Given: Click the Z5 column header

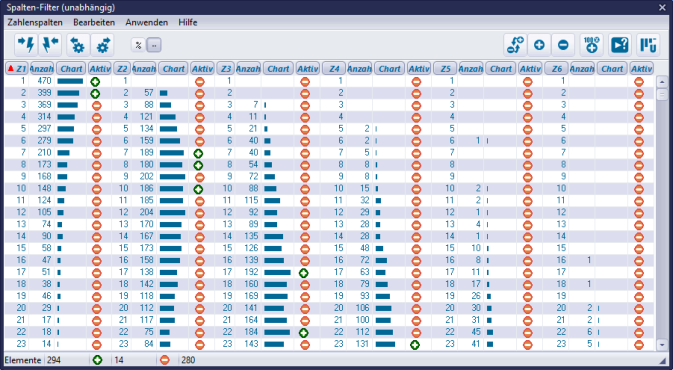Looking at the screenshot, I should coord(446,69).
